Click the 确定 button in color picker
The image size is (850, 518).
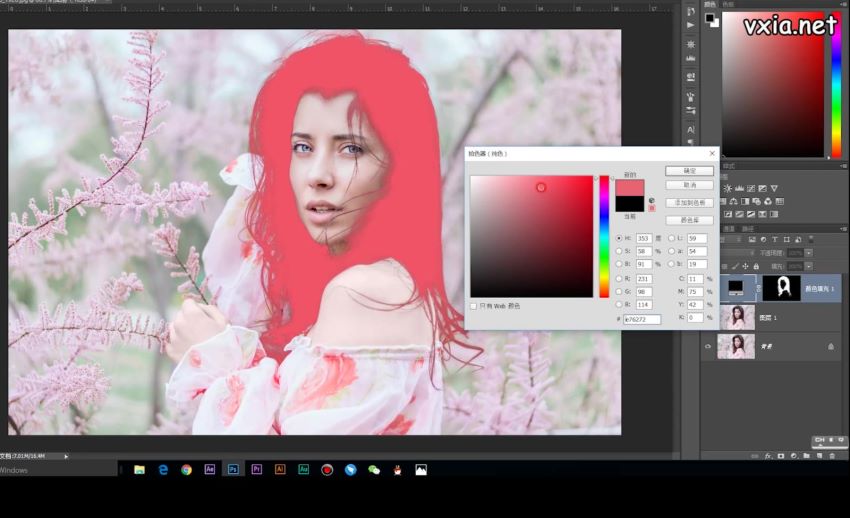pos(688,171)
